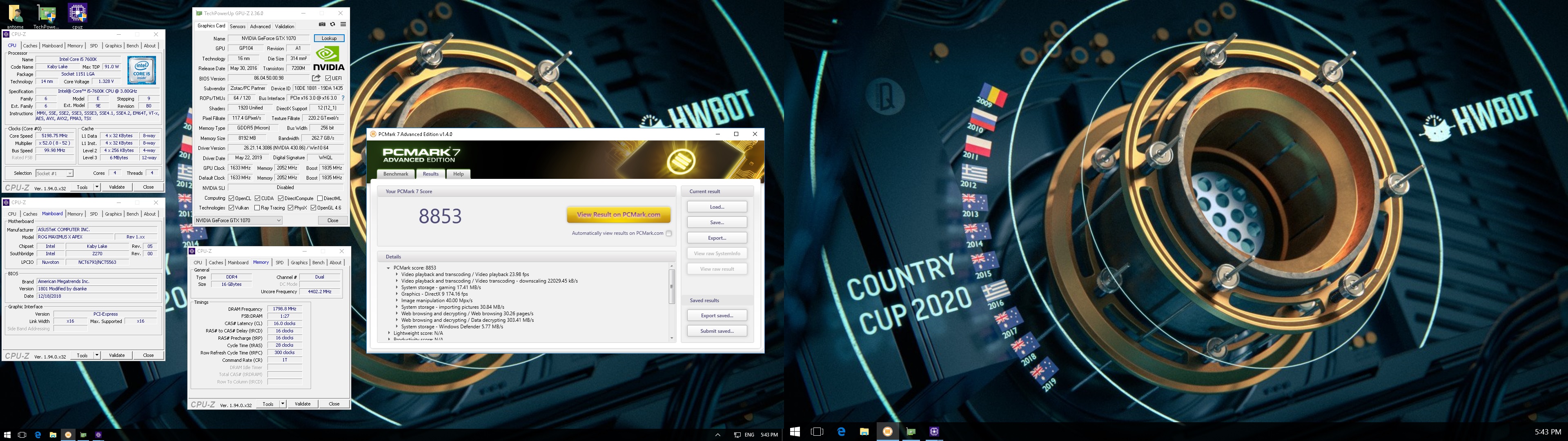Open the Validation tab in GPU-Z
Image resolution: width=1568 pixels, height=441 pixels.
pyautogui.click(x=284, y=26)
